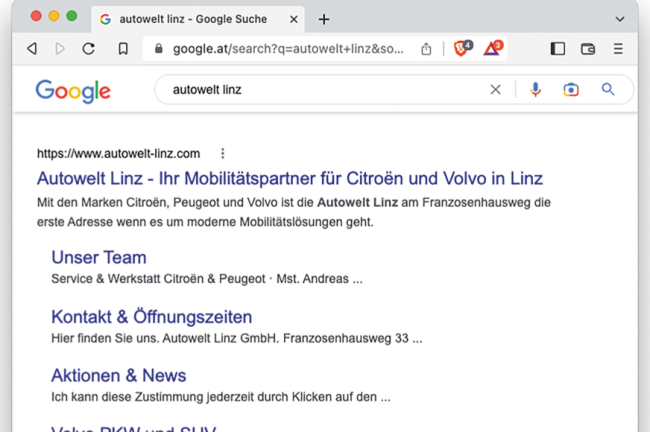
Task: Open a new browser tab
Action: coord(324,19)
